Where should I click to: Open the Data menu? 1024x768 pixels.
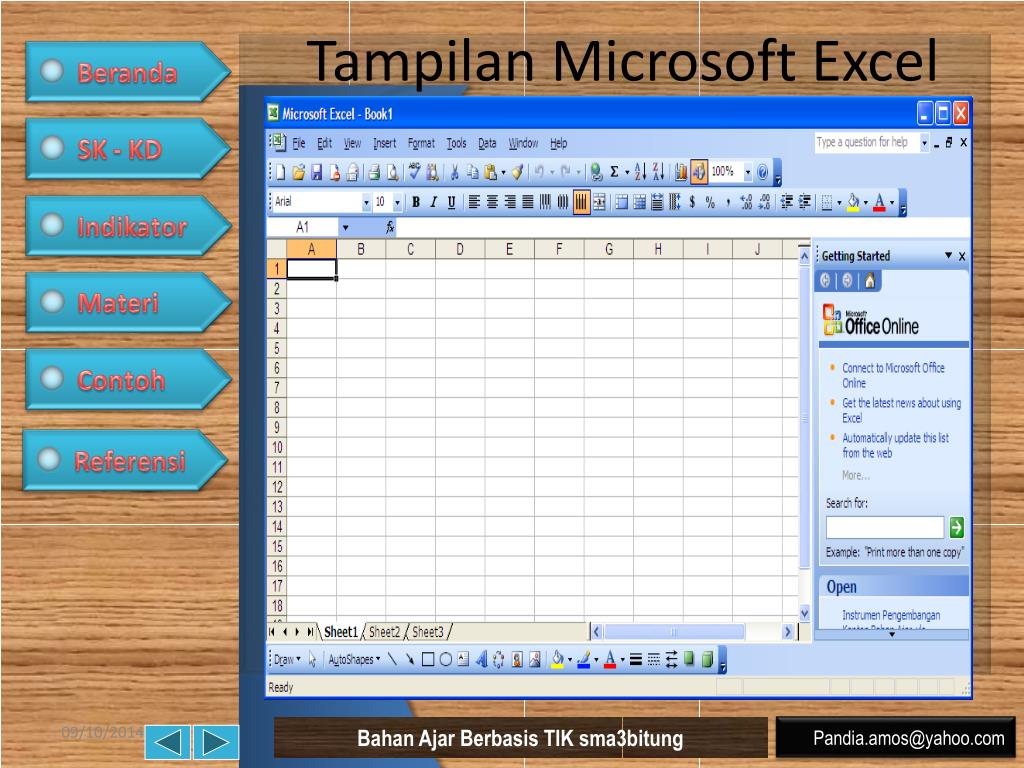487,143
